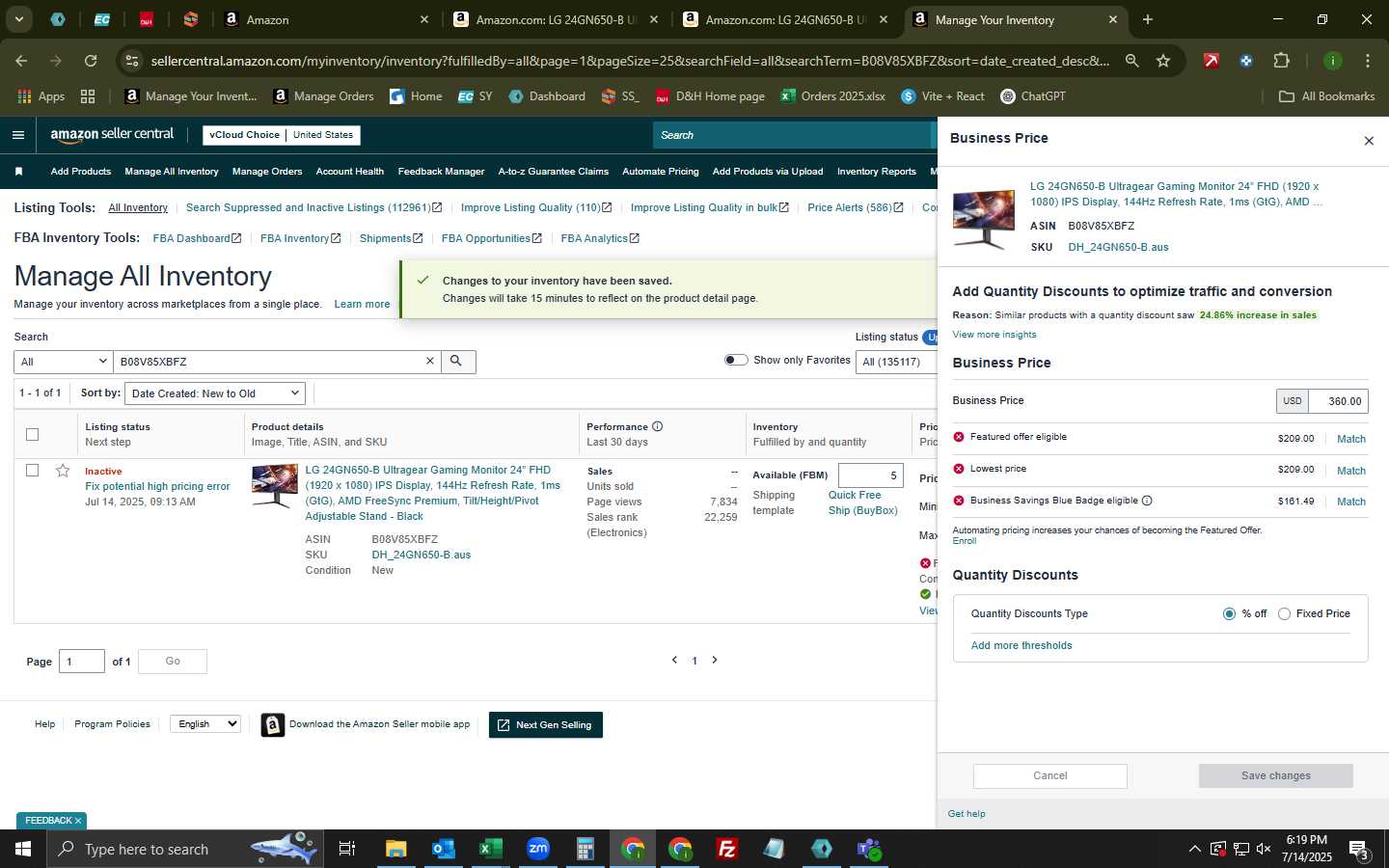Viewport: 1389px width, 868px height.
Task: Click the Cancel button in Business Price panel
Action: pos(1050,775)
